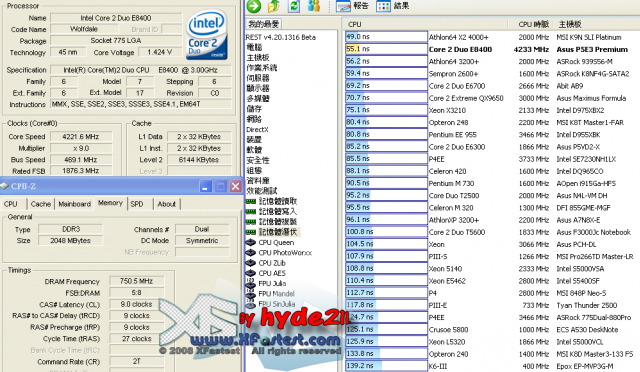Viewport: 640px width, 372px height.
Task: Open the 報告 report wizard button
Action: (x=352, y=6)
